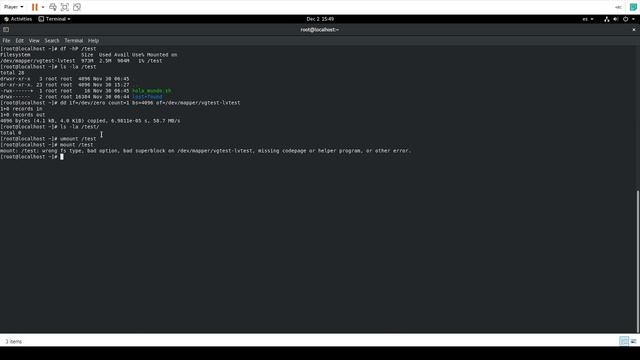Click the terminal vertical scrollbar
The image size is (640, 360).
coord(638,261)
